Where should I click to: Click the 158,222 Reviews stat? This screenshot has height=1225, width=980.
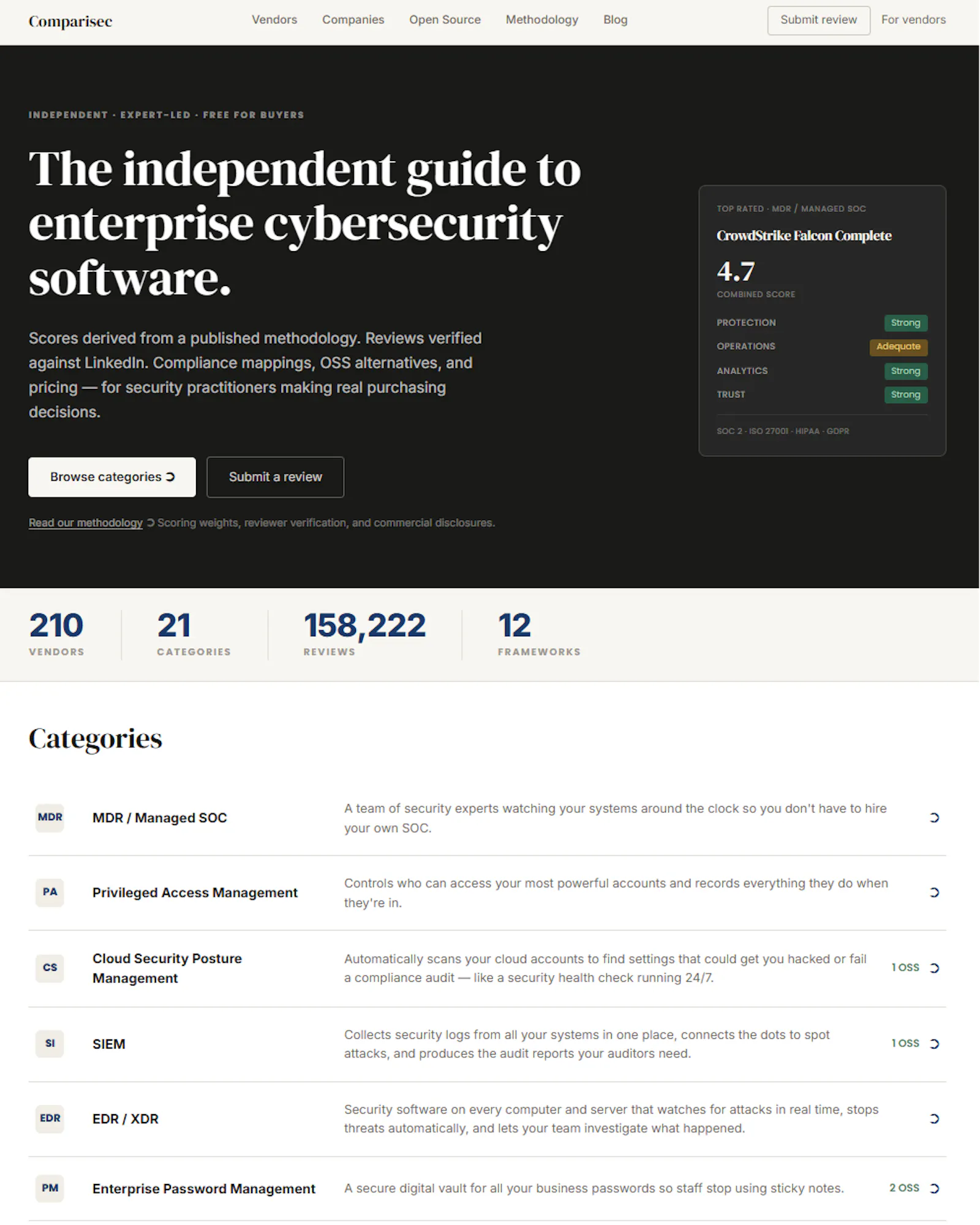(364, 634)
